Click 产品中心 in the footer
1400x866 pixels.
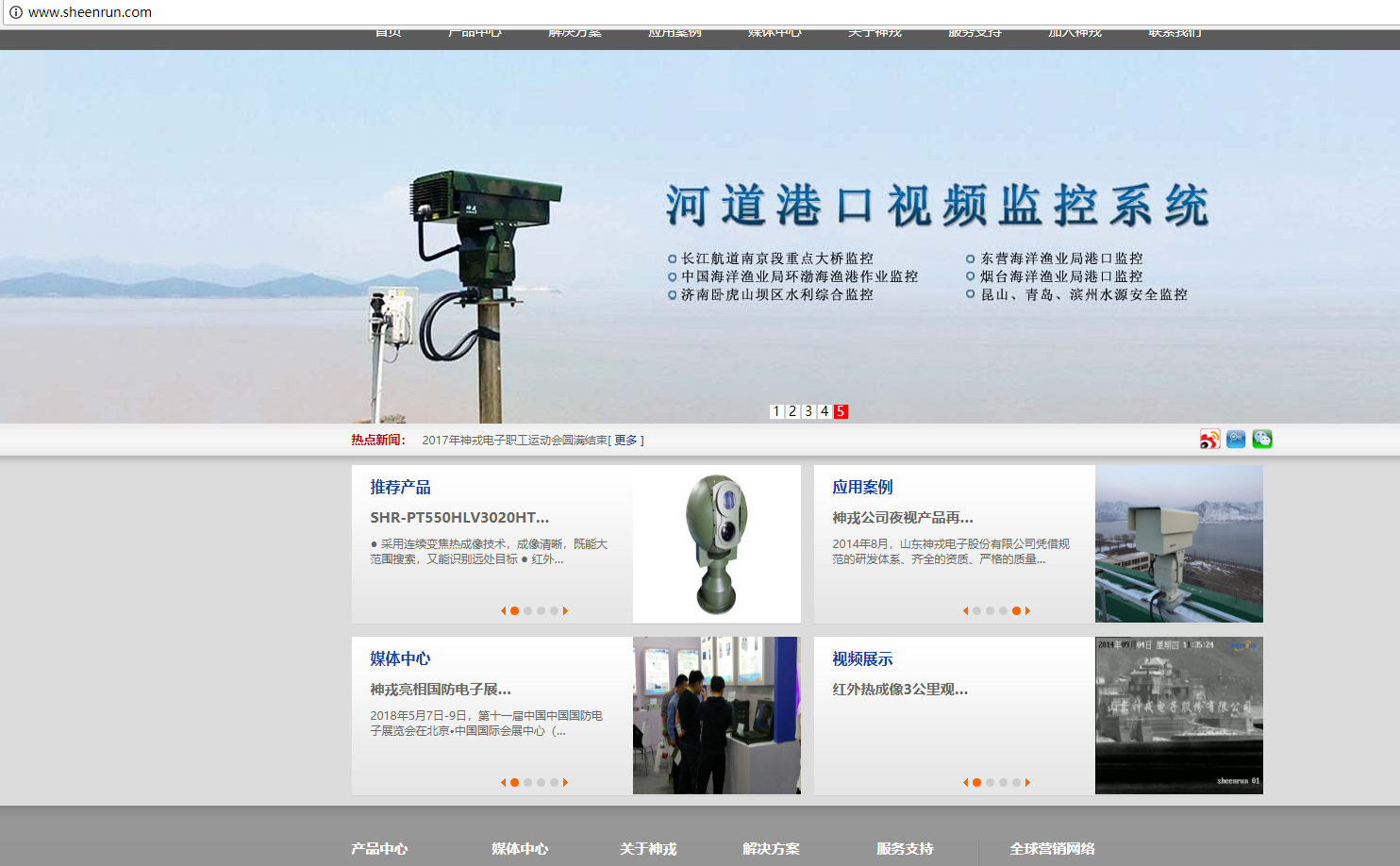379,849
